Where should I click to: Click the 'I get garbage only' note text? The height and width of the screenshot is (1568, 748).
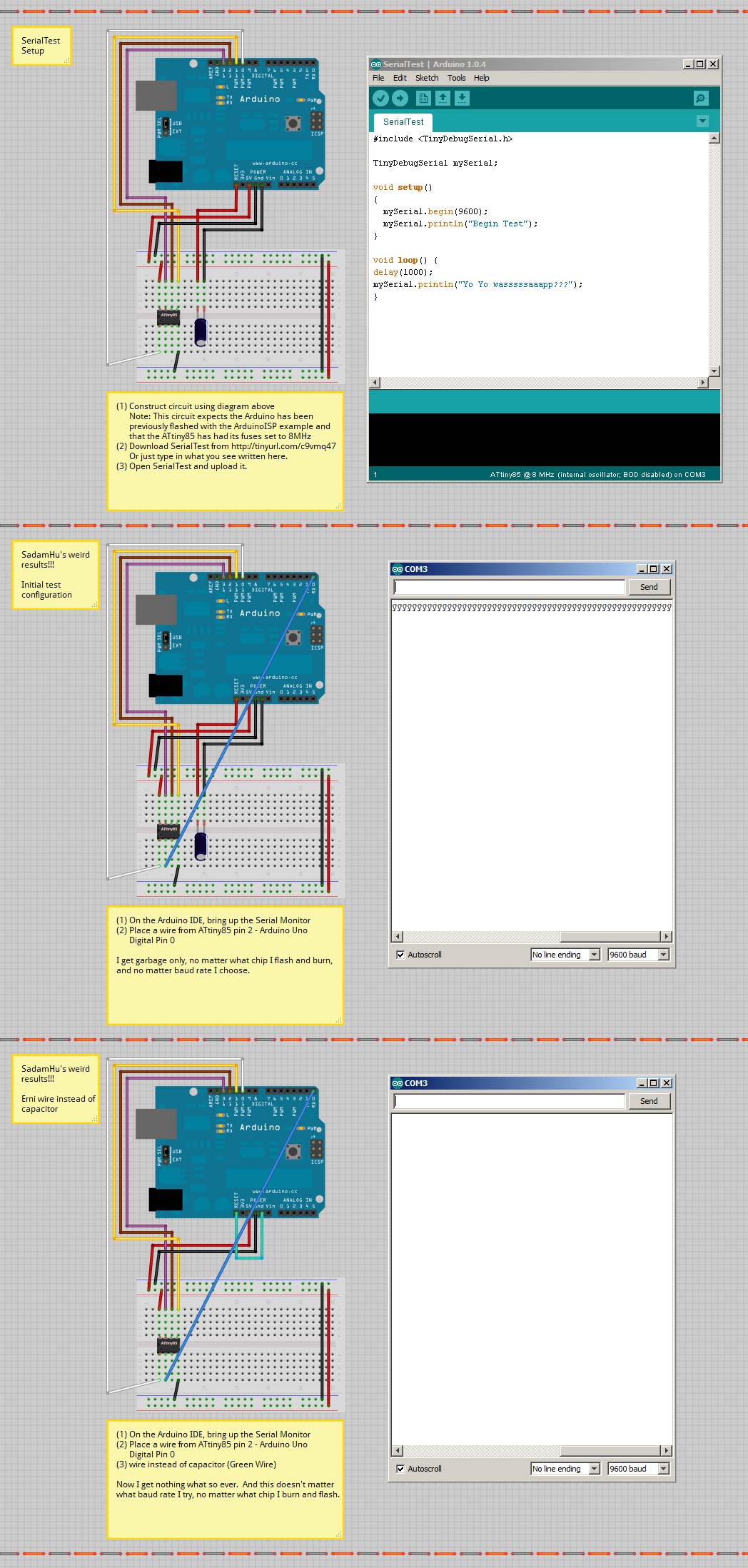224,965
